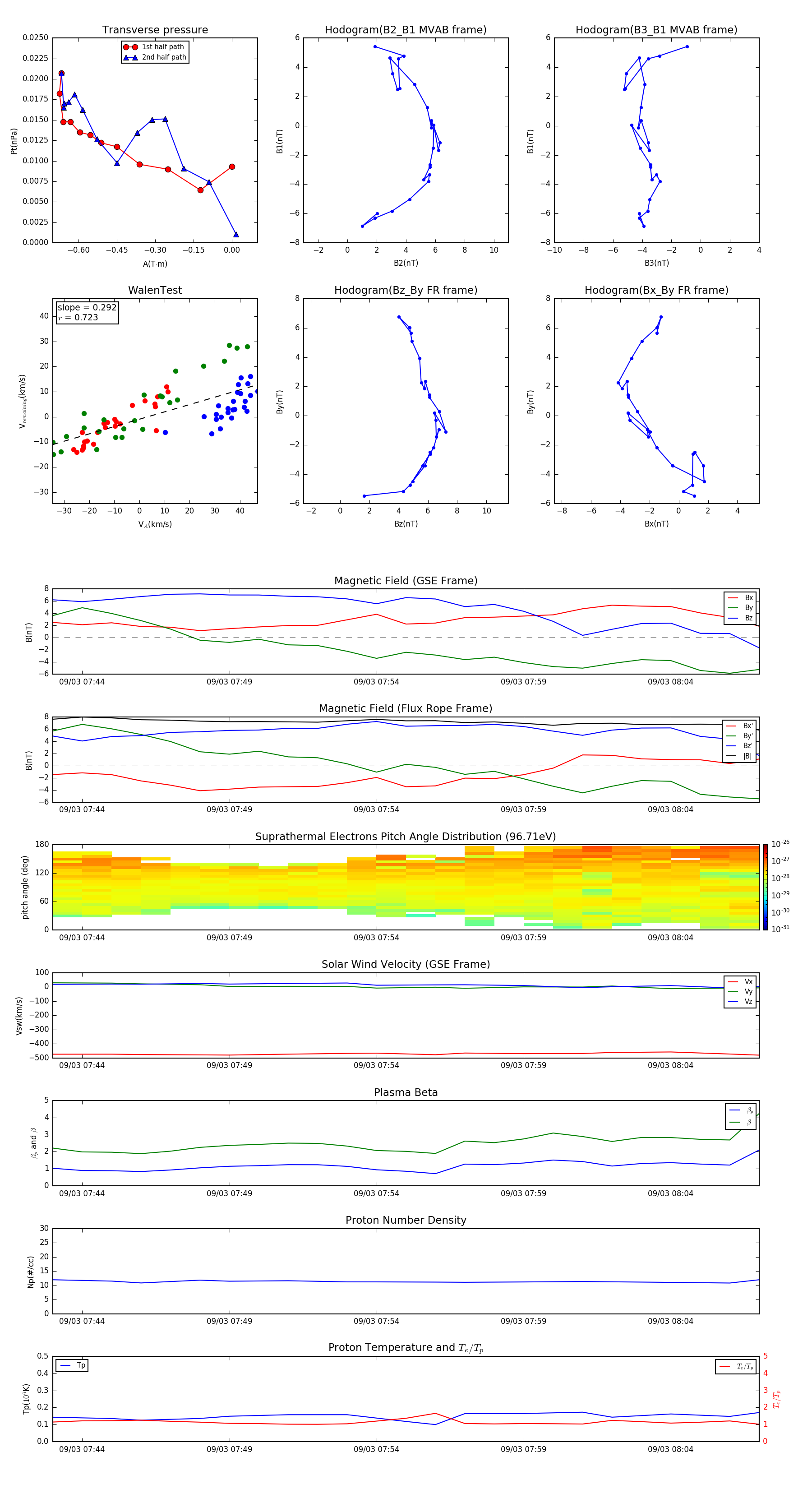The height and width of the screenshot is (1489, 812).
Task: Click 09/03 07:54 tick under Plasma Beta plot
Action: 376,1193
